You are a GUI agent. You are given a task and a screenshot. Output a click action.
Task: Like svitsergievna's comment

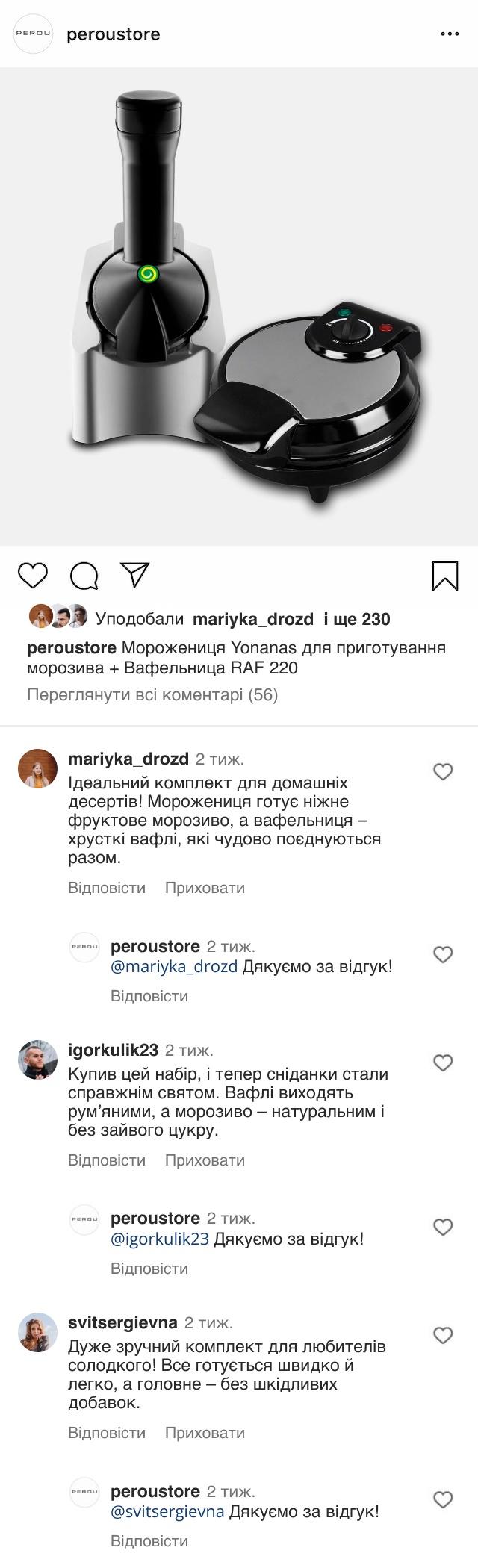[443, 1335]
